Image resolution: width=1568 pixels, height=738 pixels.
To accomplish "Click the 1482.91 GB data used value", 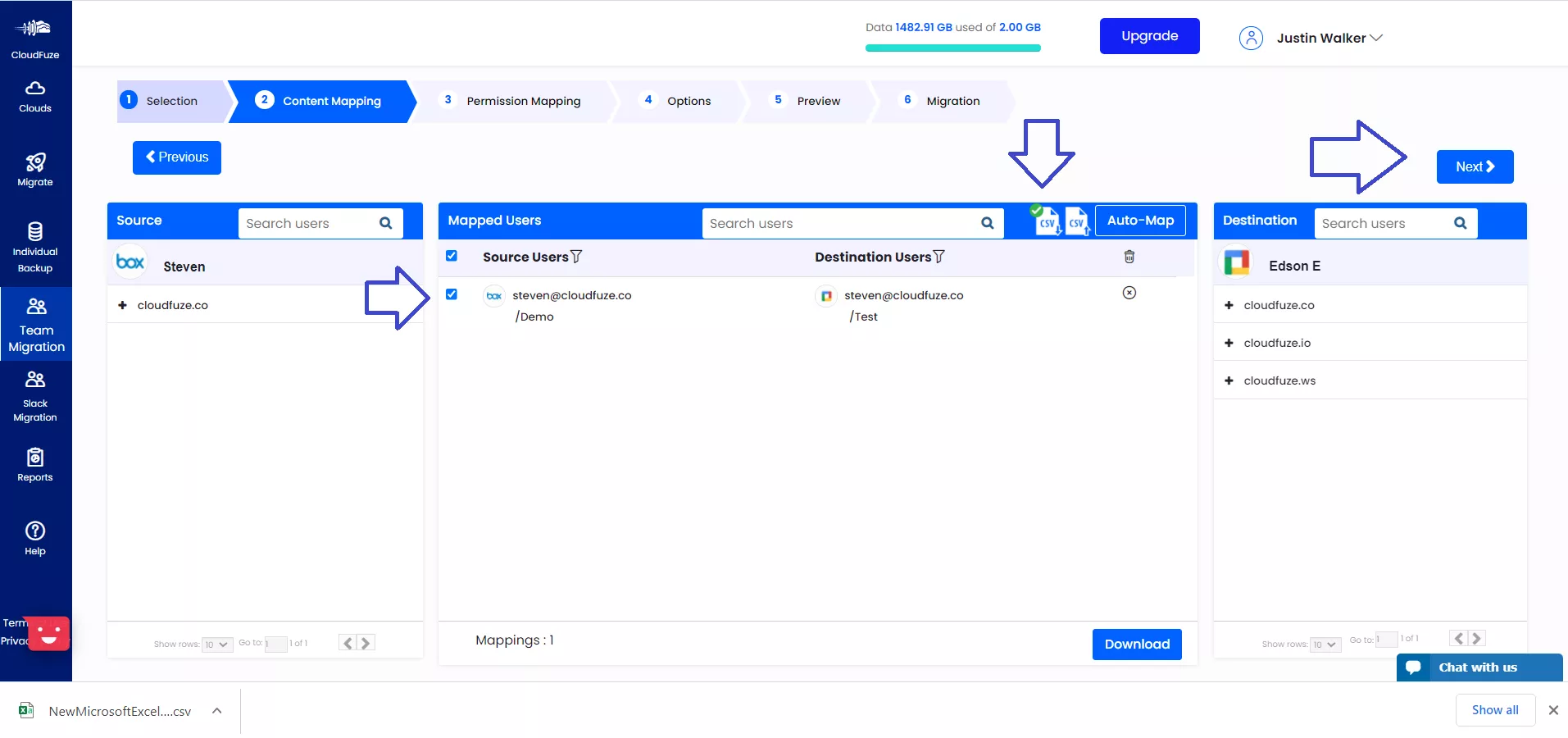I will click(x=923, y=27).
